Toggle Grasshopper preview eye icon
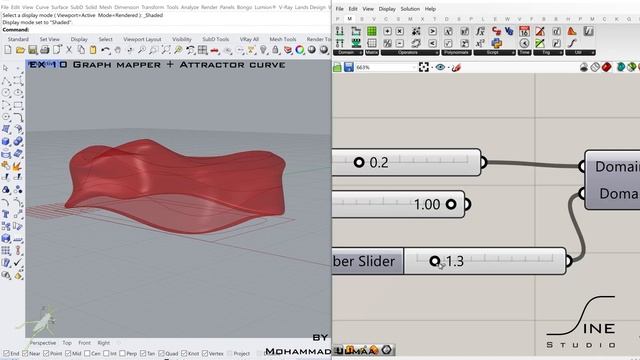Image resolution: width=640 pixels, height=360 pixels. click(440, 67)
